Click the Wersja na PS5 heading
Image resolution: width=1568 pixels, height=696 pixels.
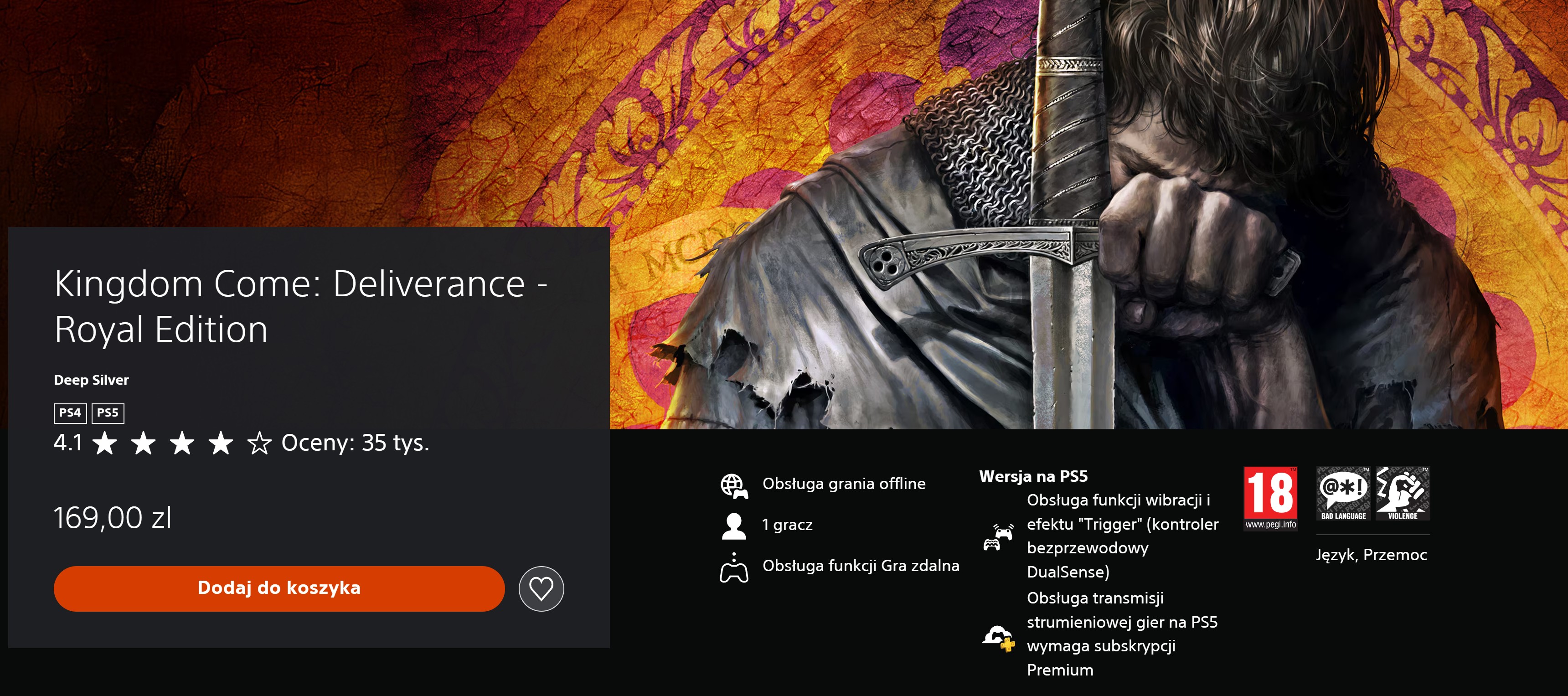[x=1033, y=476]
